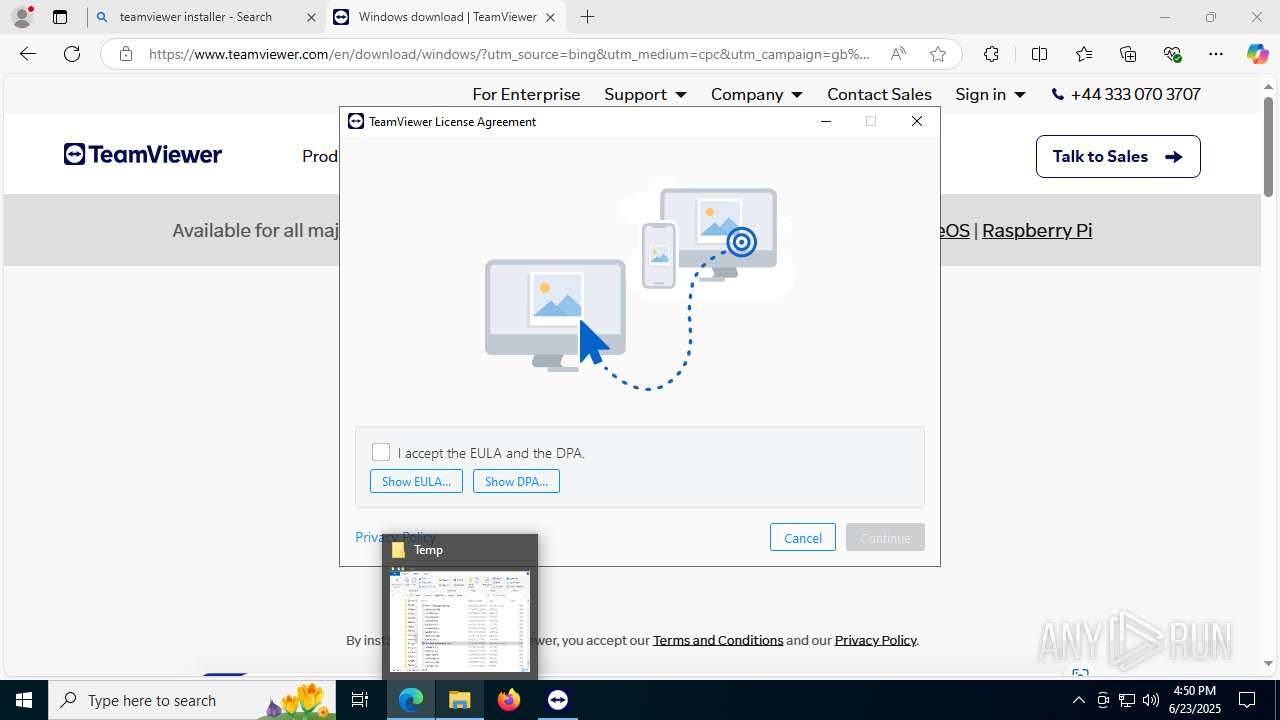Refresh the TeamViewer download page

point(72,54)
